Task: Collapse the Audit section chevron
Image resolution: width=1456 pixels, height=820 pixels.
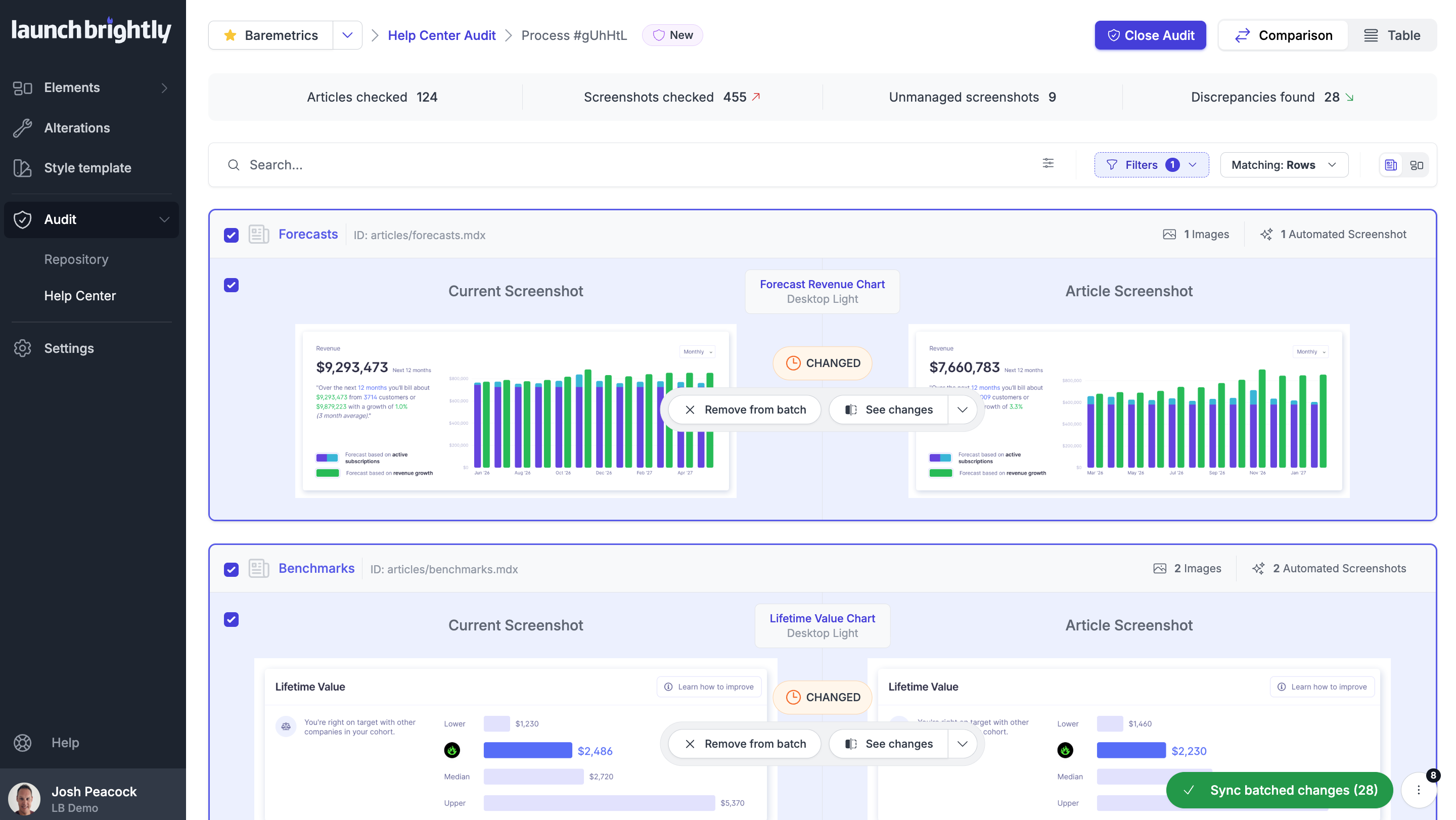Action: click(164, 219)
